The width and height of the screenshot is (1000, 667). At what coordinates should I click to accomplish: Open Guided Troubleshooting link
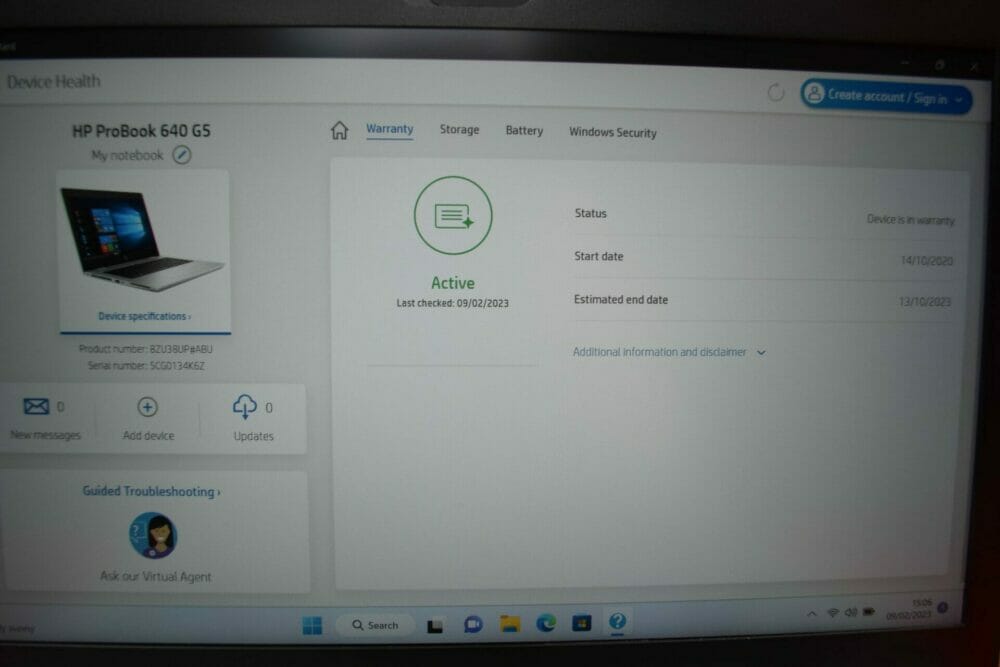tap(151, 492)
